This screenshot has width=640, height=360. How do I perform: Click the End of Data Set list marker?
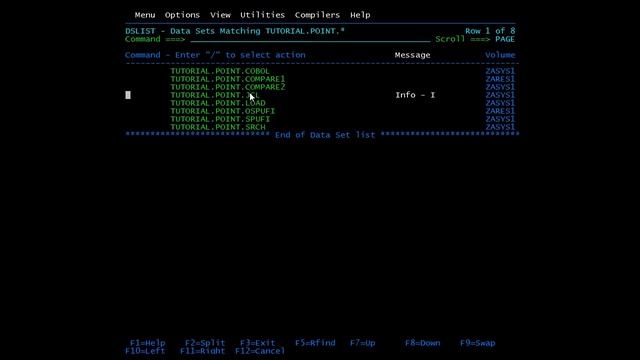[324, 135]
